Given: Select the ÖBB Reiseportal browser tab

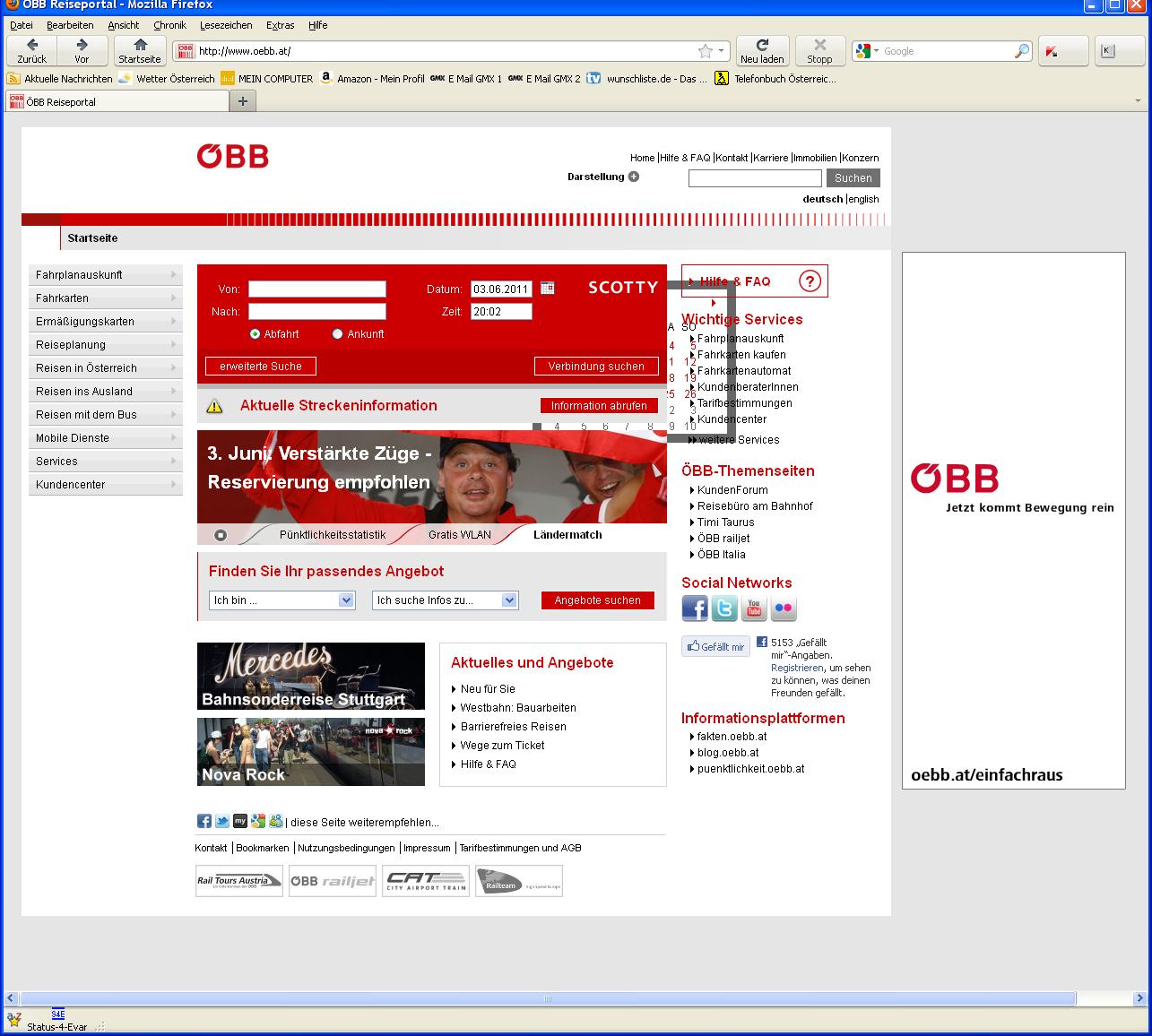Looking at the screenshot, I should click(x=116, y=101).
